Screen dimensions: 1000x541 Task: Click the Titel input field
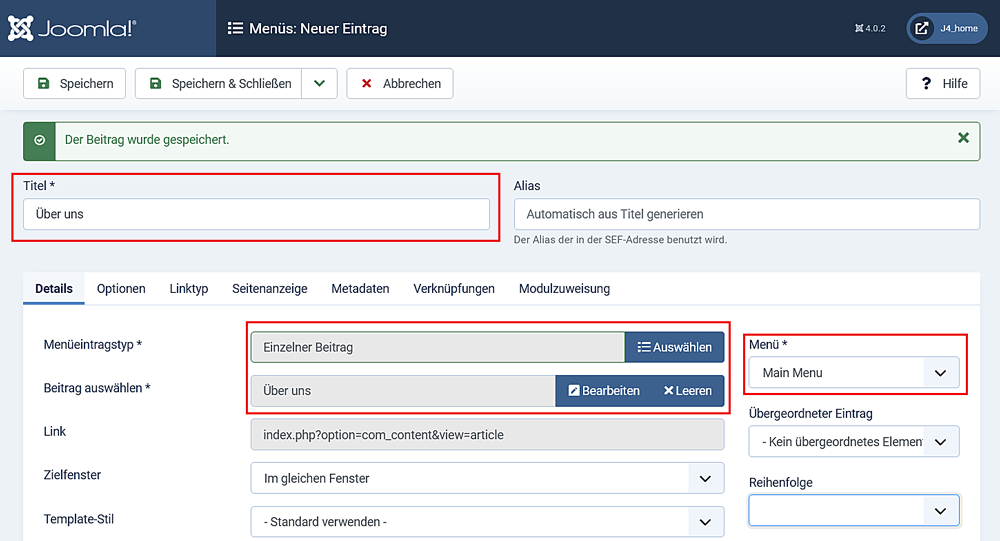[256, 214]
